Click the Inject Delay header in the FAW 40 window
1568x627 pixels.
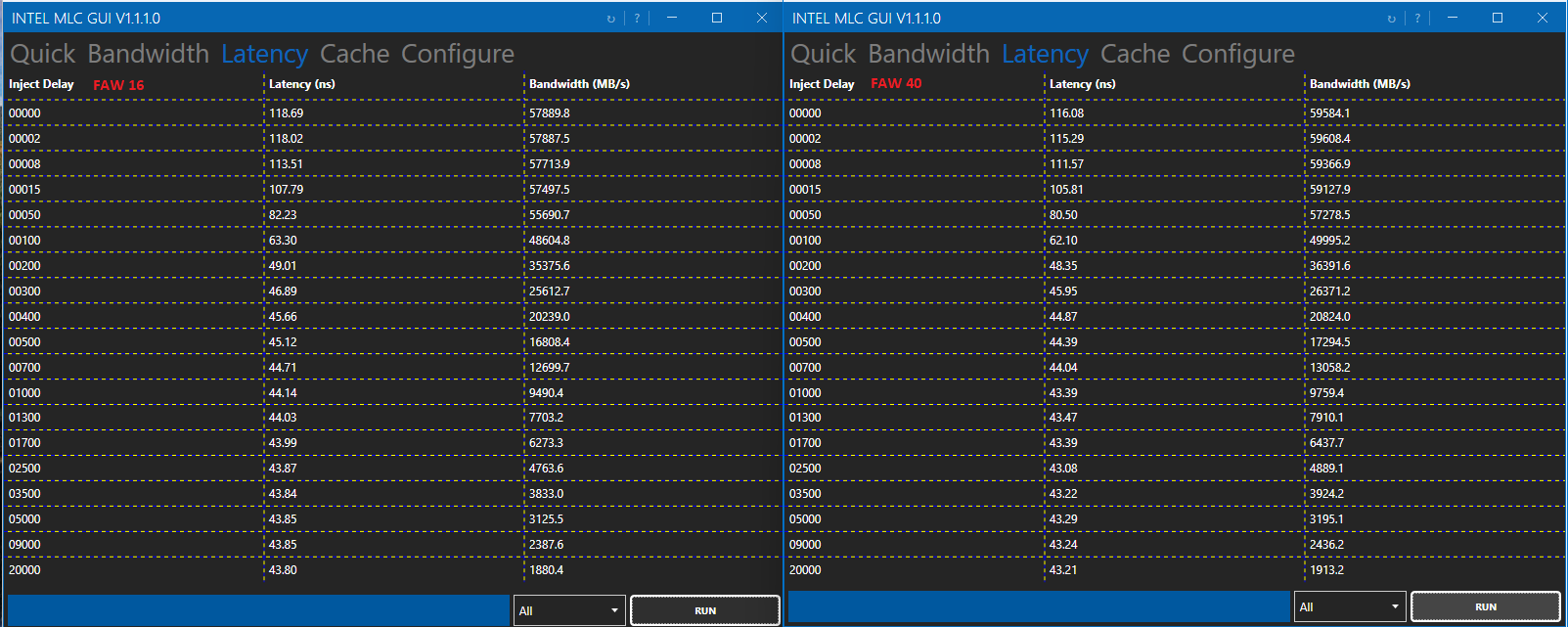click(822, 84)
